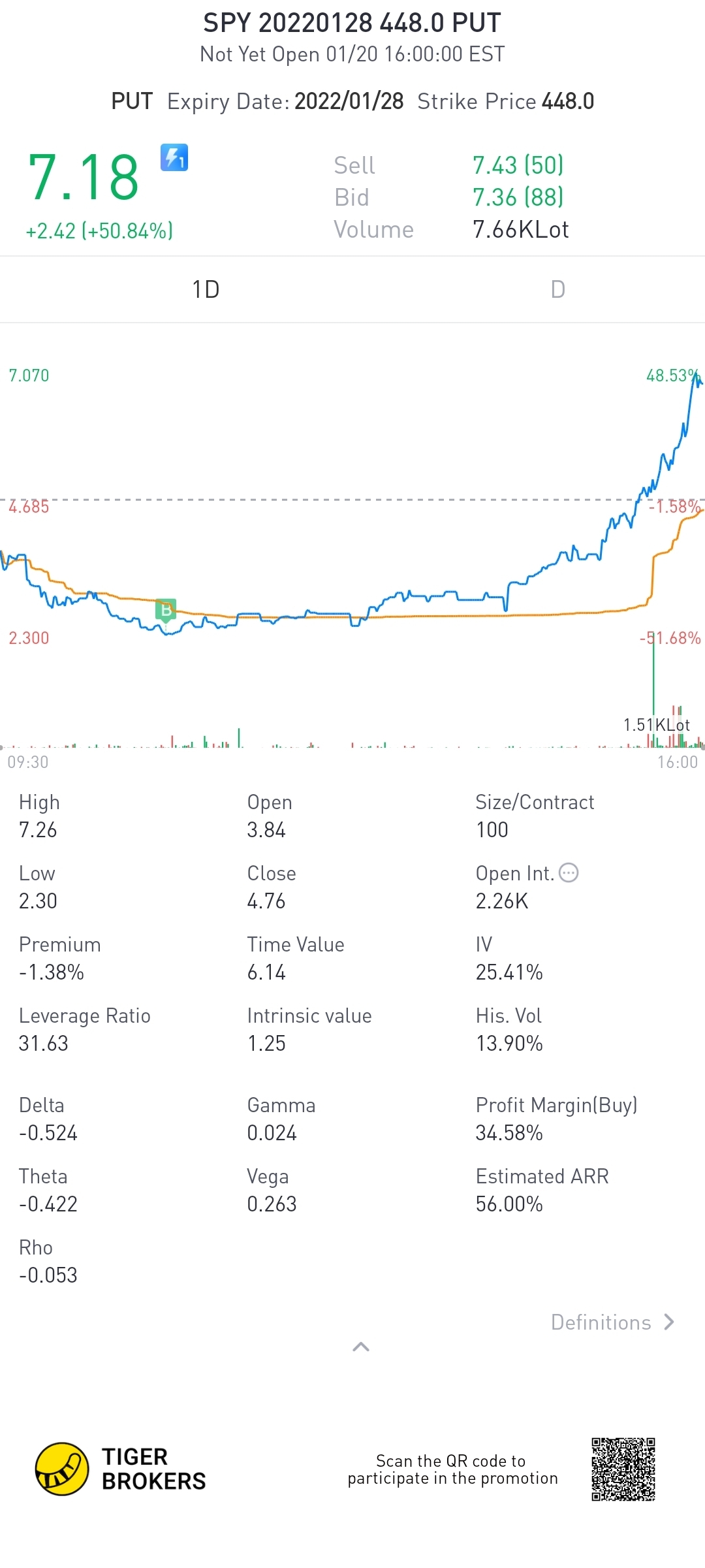This screenshot has height=1568, width=705.
Task: Tap the Sell price 7.43 (50)
Action: pyautogui.click(x=518, y=165)
